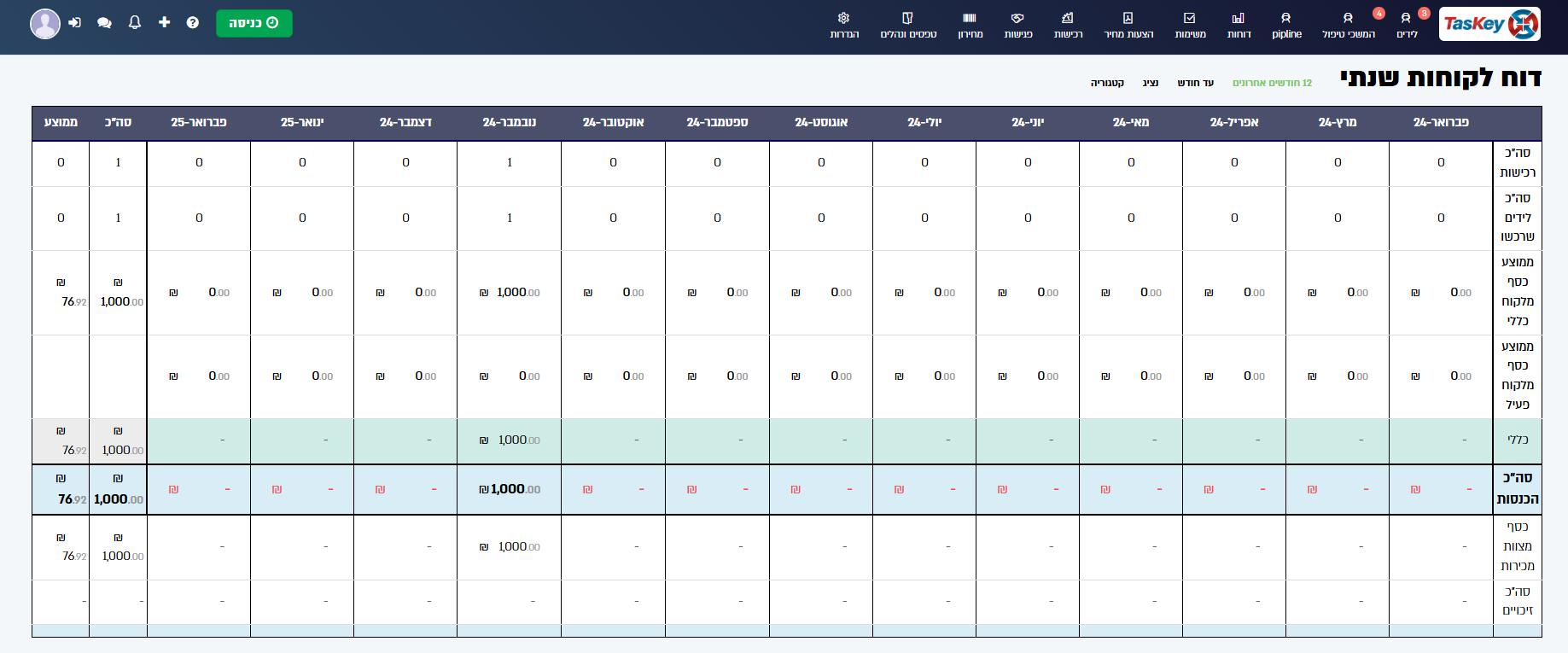The image size is (1568, 653).
Task: Open the לידים leads section
Action: coord(1407,26)
